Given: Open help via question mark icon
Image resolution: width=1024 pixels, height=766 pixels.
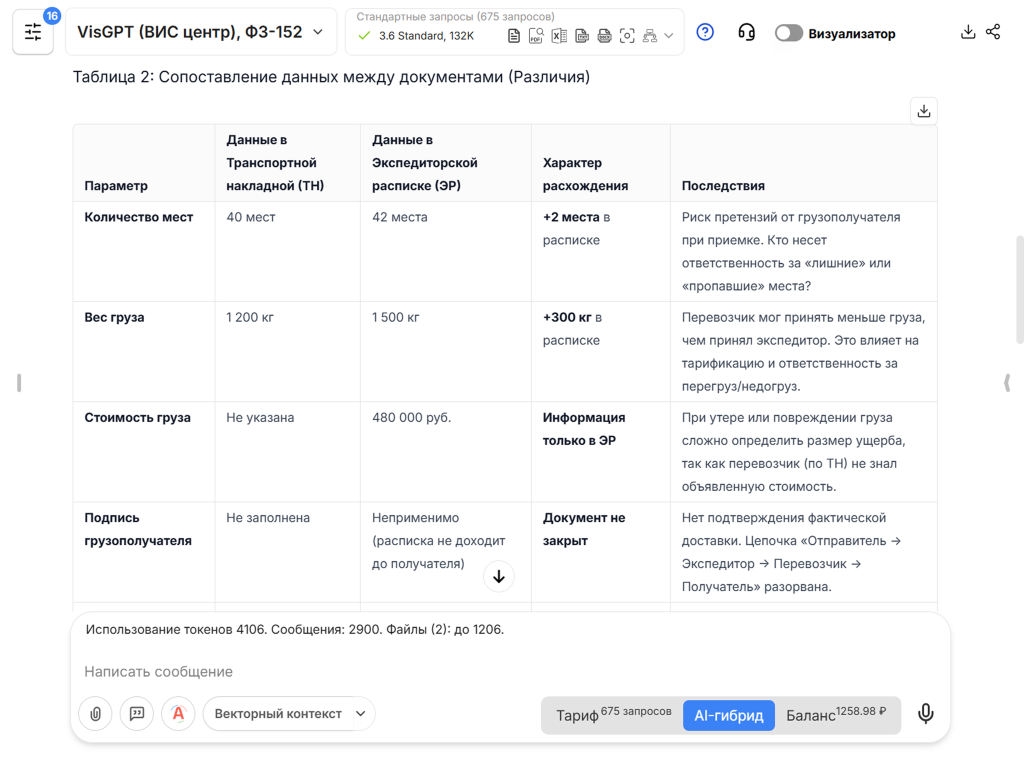Looking at the screenshot, I should 705,32.
